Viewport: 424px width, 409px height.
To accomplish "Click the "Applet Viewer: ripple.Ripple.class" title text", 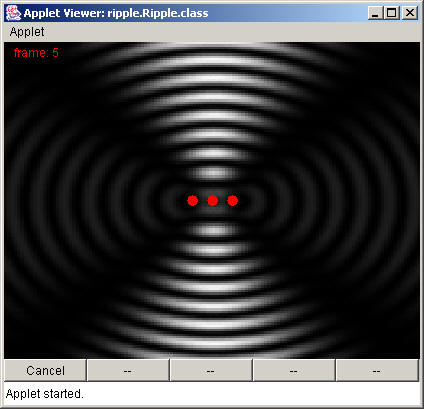I will 116,13.
